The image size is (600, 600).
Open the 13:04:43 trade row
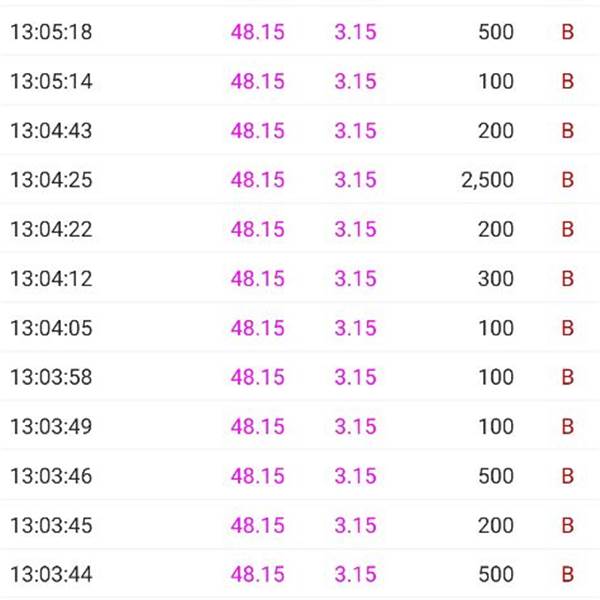[300, 130]
